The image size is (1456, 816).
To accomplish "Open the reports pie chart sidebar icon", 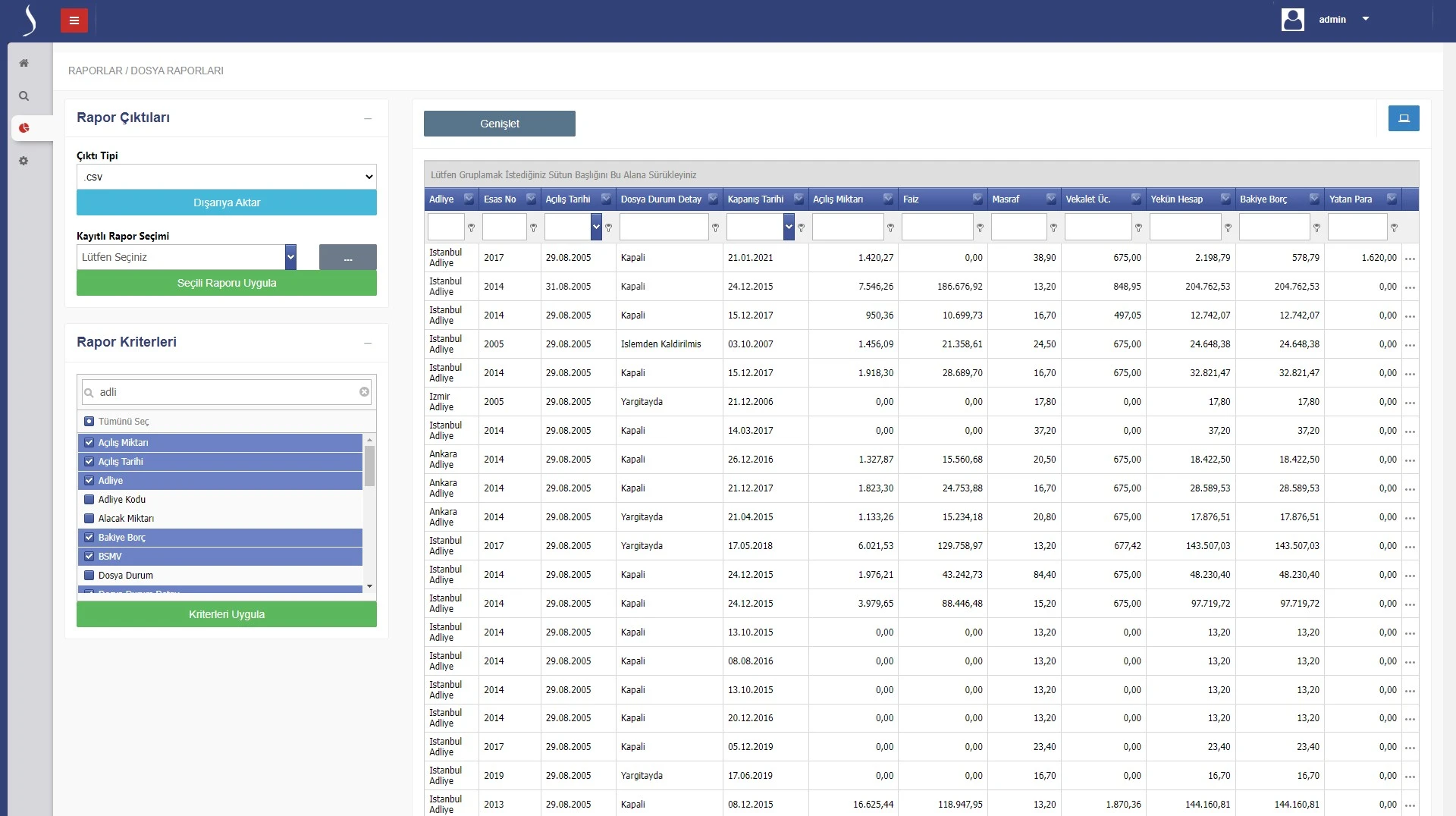I will pos(24,128).
